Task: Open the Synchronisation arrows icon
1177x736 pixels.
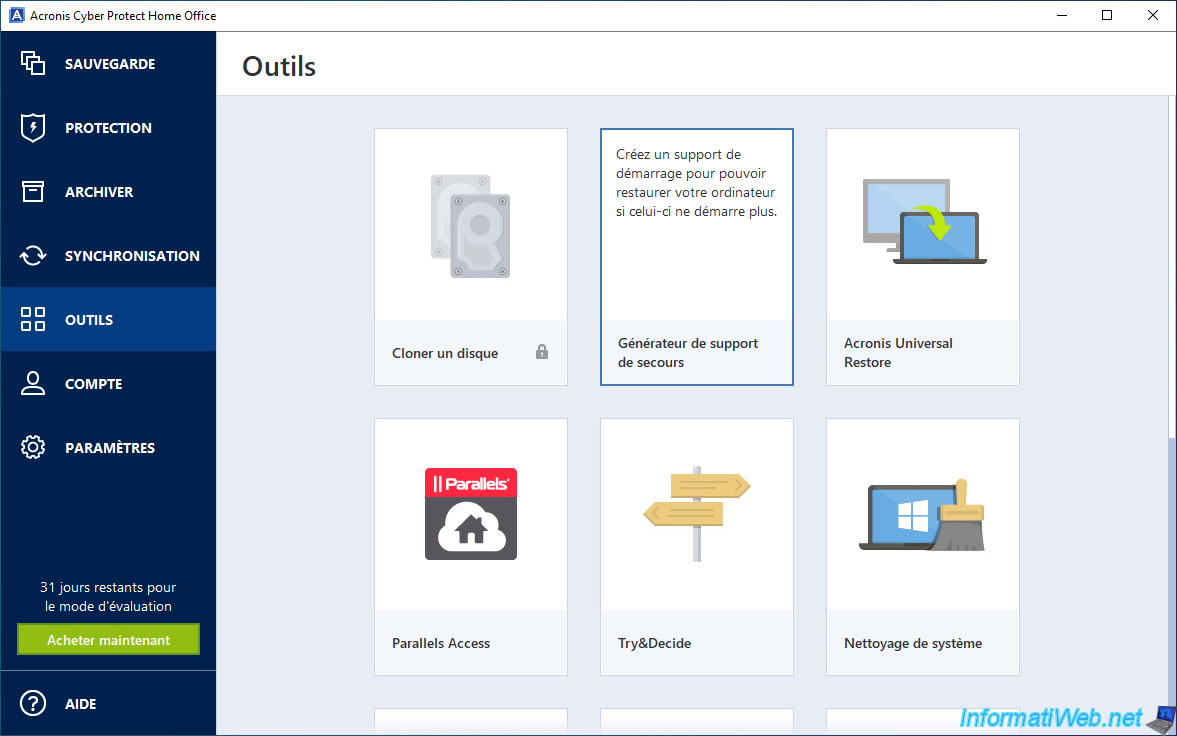Action: (33, 256)
